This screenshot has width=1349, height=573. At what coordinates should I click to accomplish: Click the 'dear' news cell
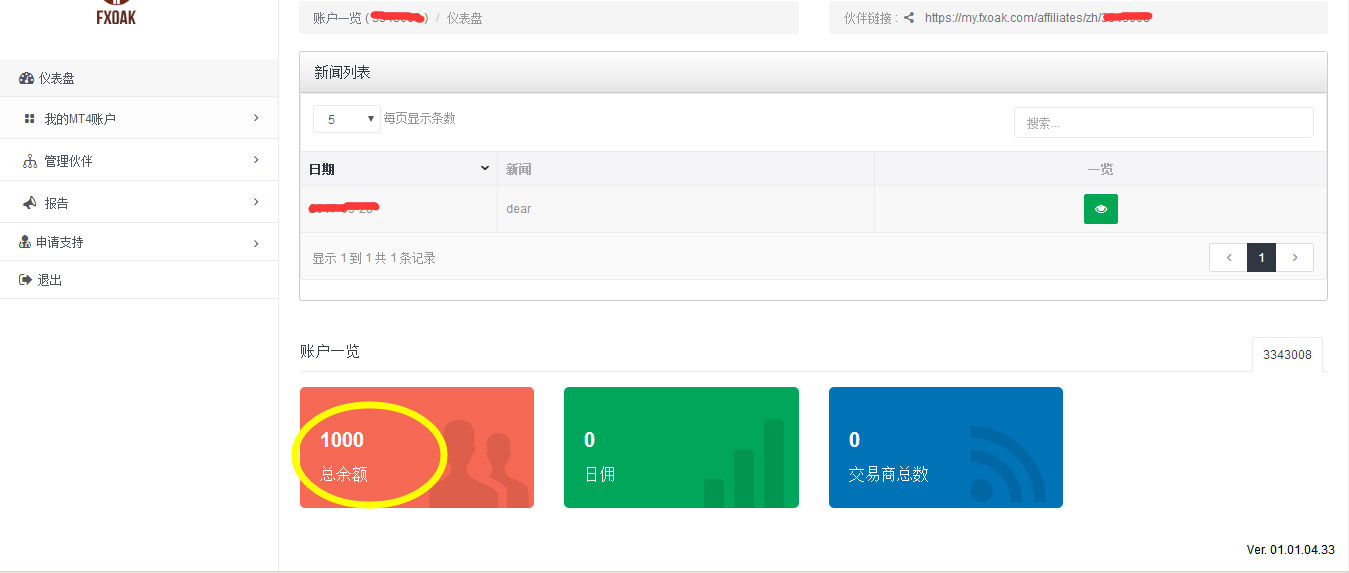click(686, 209)
